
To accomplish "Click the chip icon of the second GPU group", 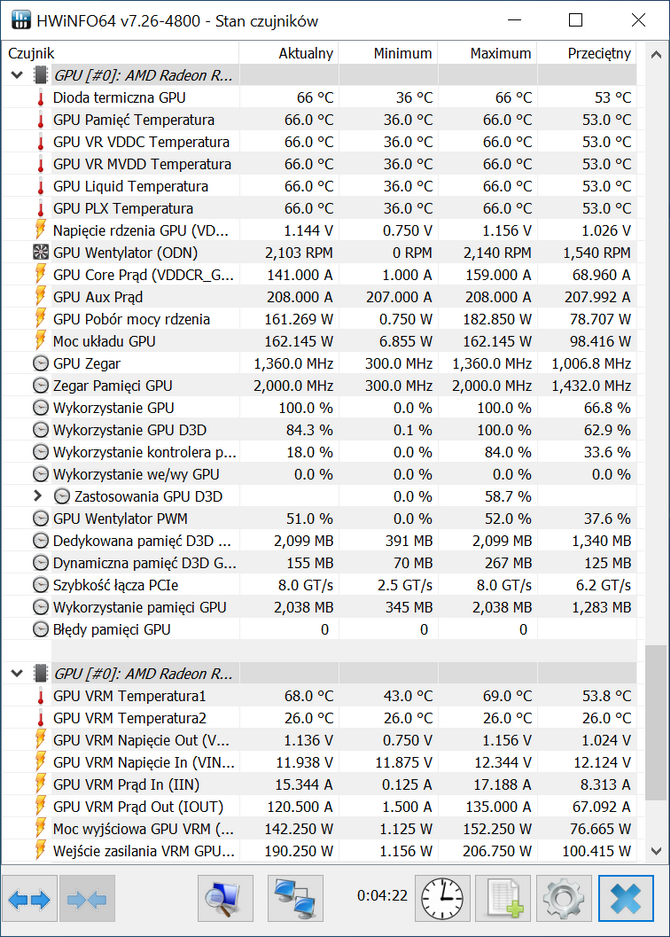I will click(41, 673).
